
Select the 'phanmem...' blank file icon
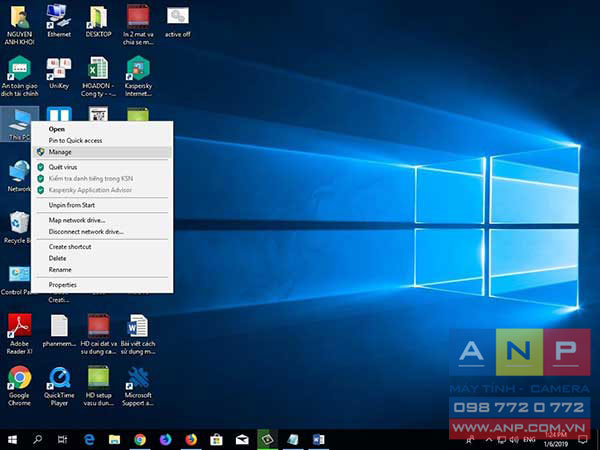pyautogui.click(x=59, y=331)
